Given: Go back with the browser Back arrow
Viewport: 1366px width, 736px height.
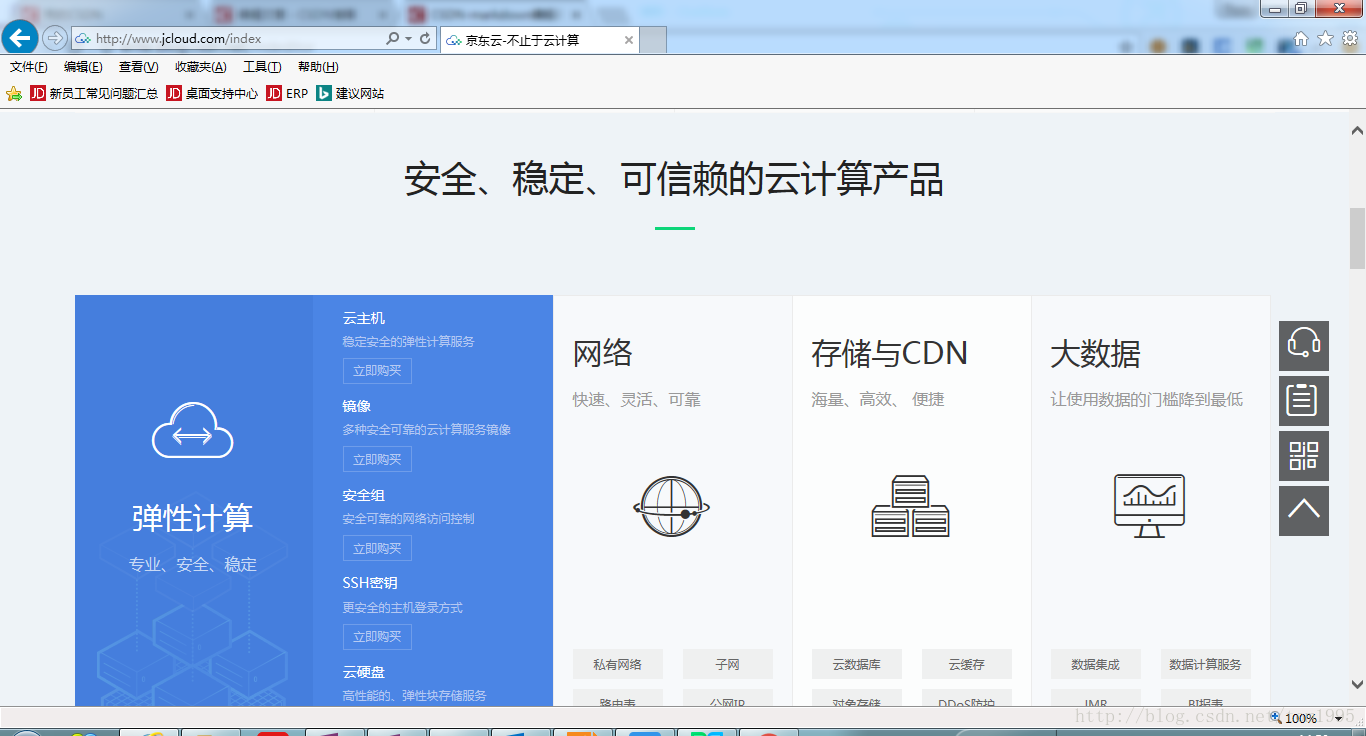Looking at the screenshot, I should point(20,38).
